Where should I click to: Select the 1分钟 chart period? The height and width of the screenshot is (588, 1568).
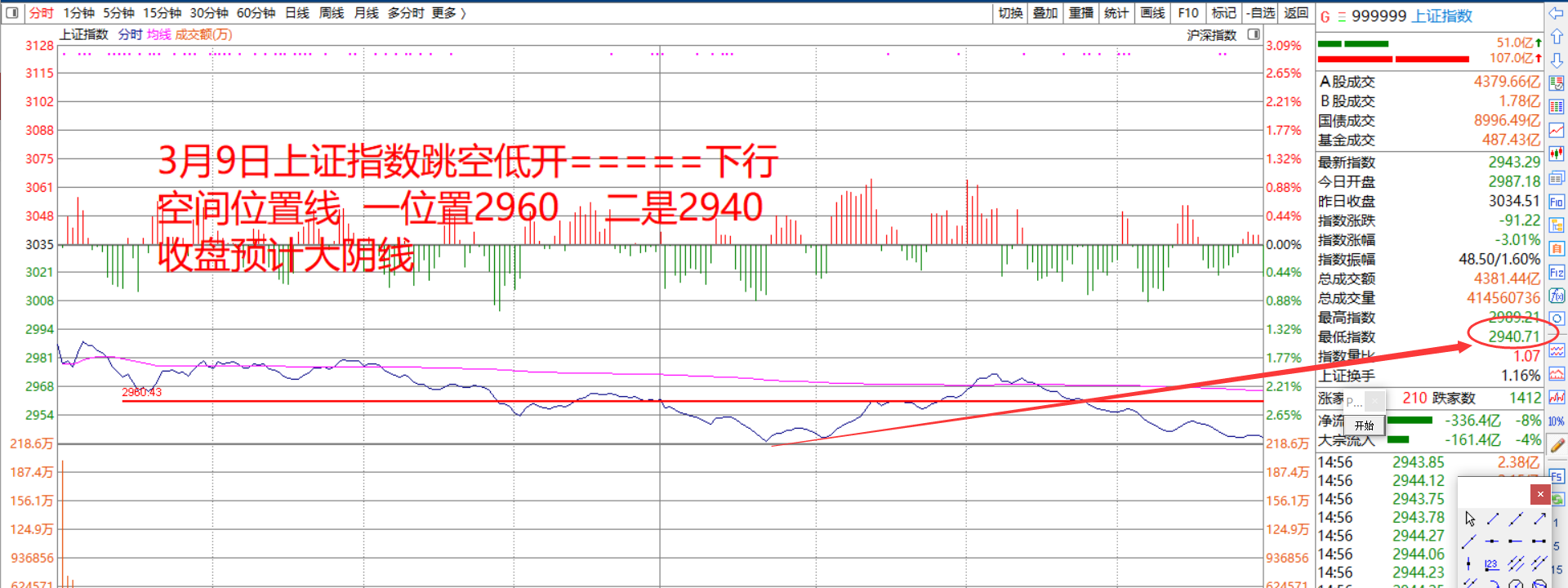79,13
